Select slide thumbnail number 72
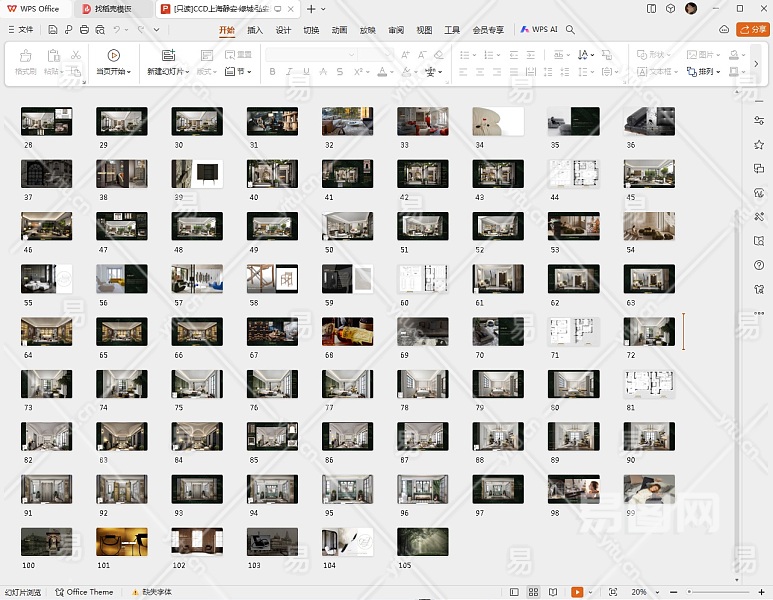This screenshot has width=773, height=600. (x=649, y=331)
